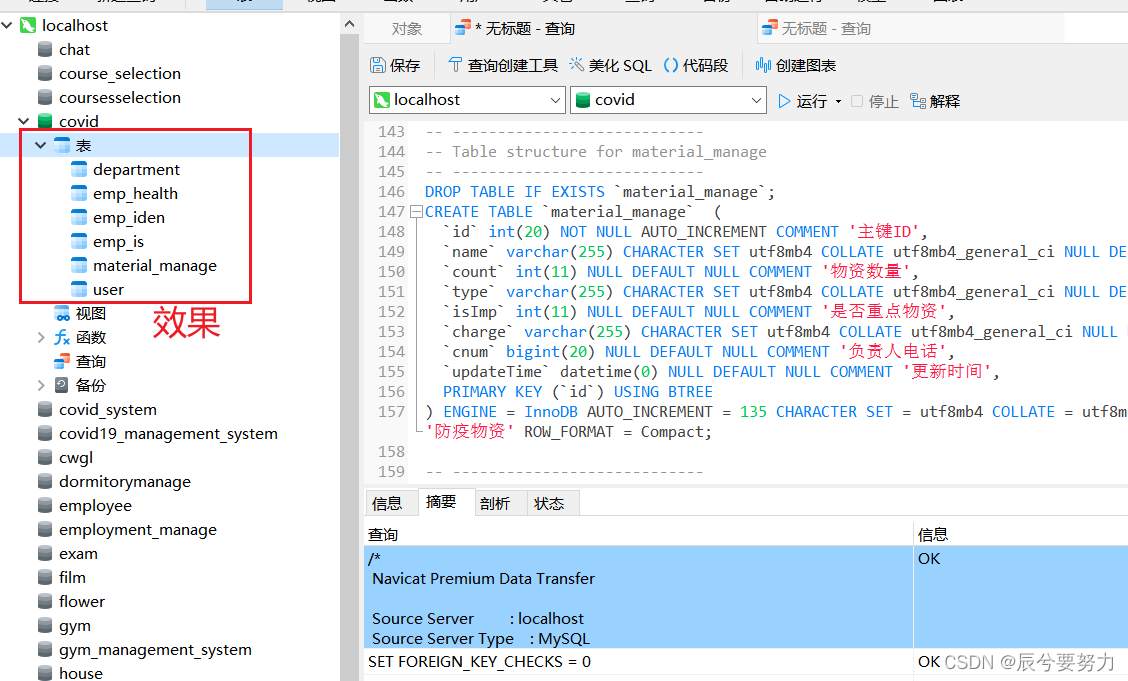Select the covid_system database

[x=107, y=410]
